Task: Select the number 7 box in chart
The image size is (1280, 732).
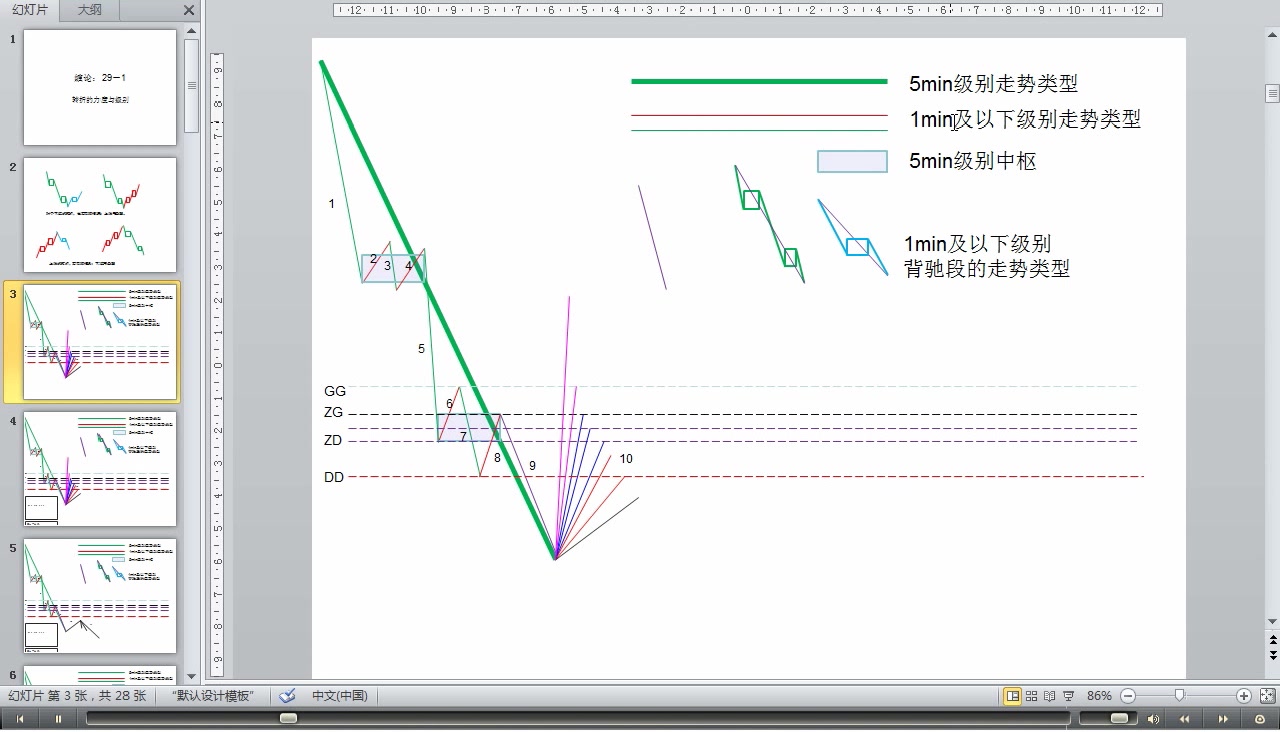Action: 468,428
